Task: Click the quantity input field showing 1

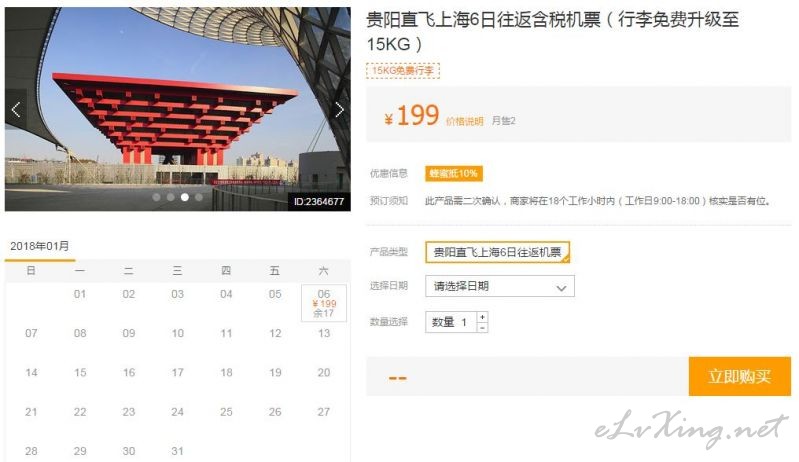Action: point(451,322)
